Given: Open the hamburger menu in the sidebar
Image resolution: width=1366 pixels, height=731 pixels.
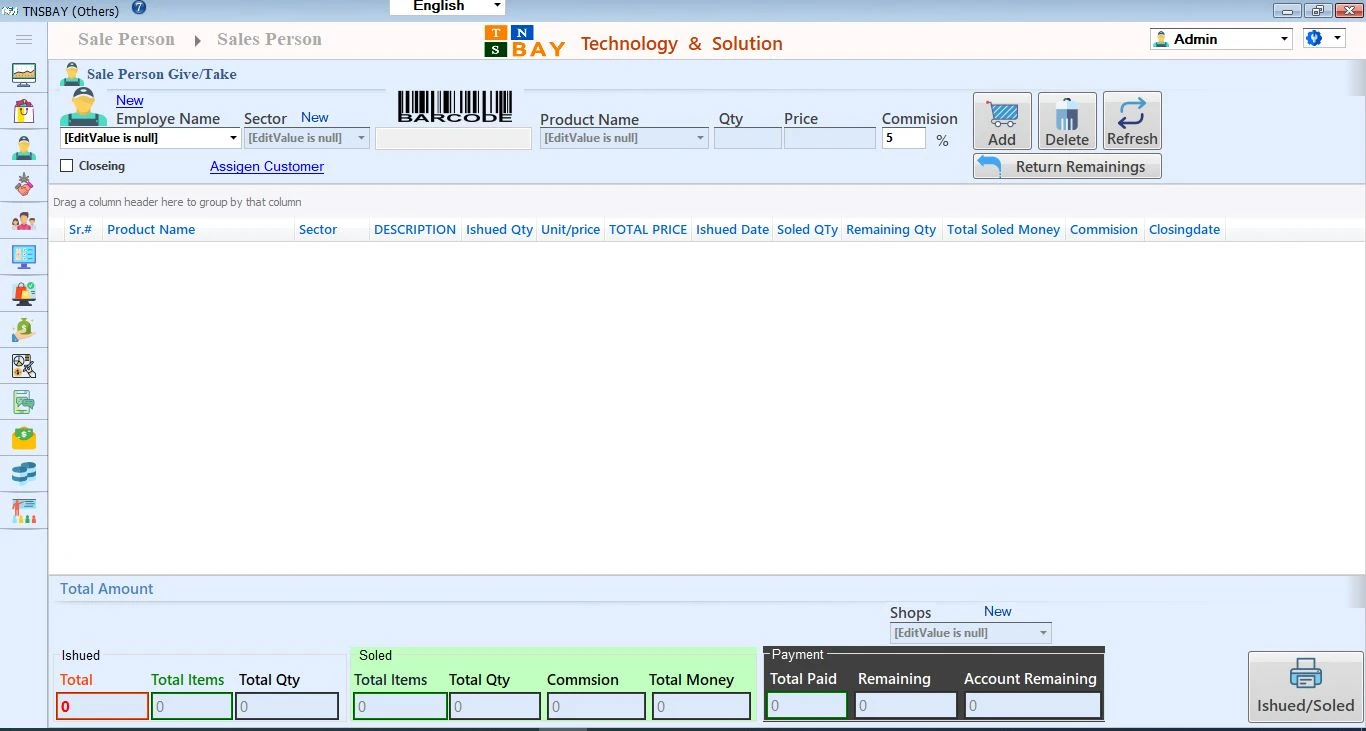Looking at the screenshot, I should click(24, 39).
